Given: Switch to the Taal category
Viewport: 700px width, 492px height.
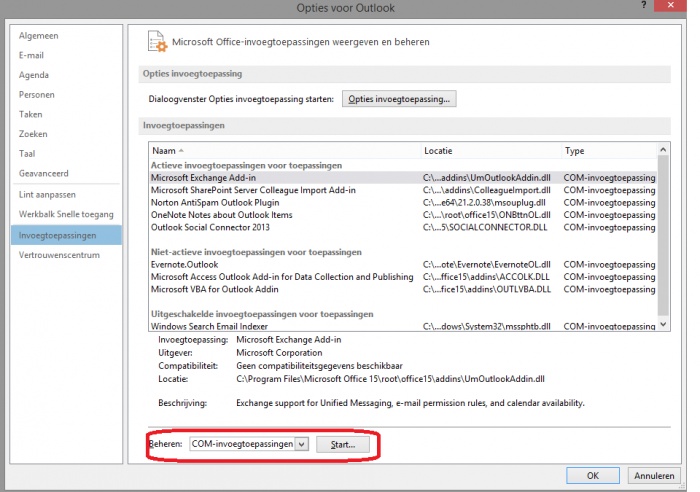Looking at the screenshot, I should (27, 154).
